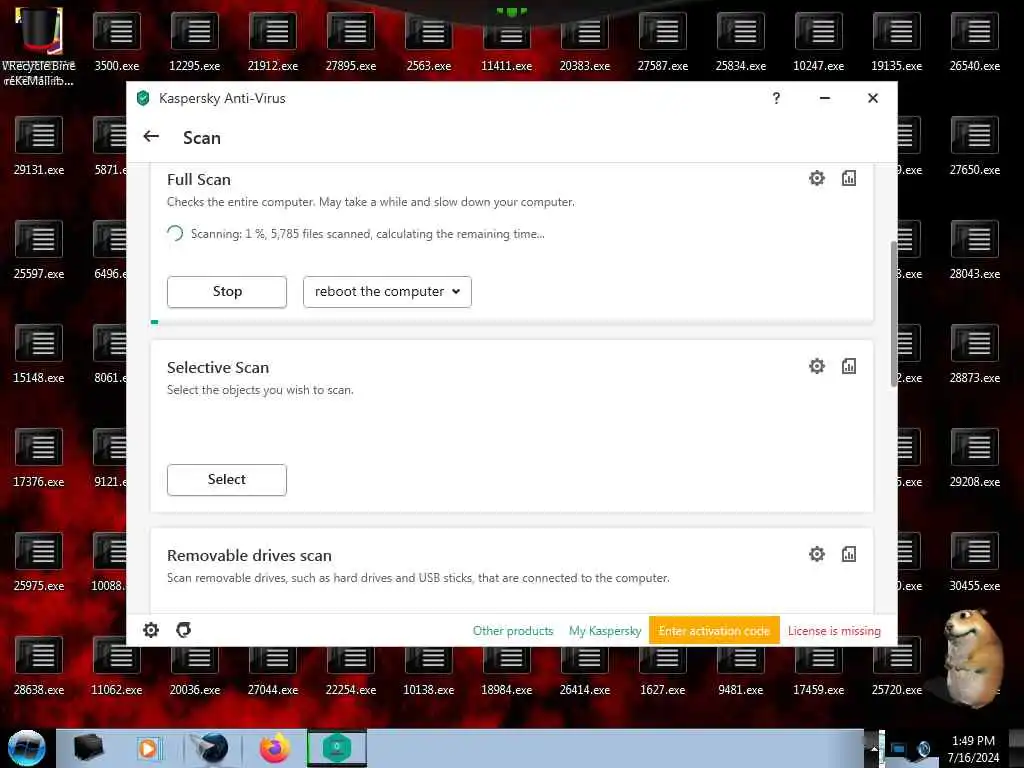
Task: Click the scanning status text
Action: pyautogui.click(x=368, y=234)
